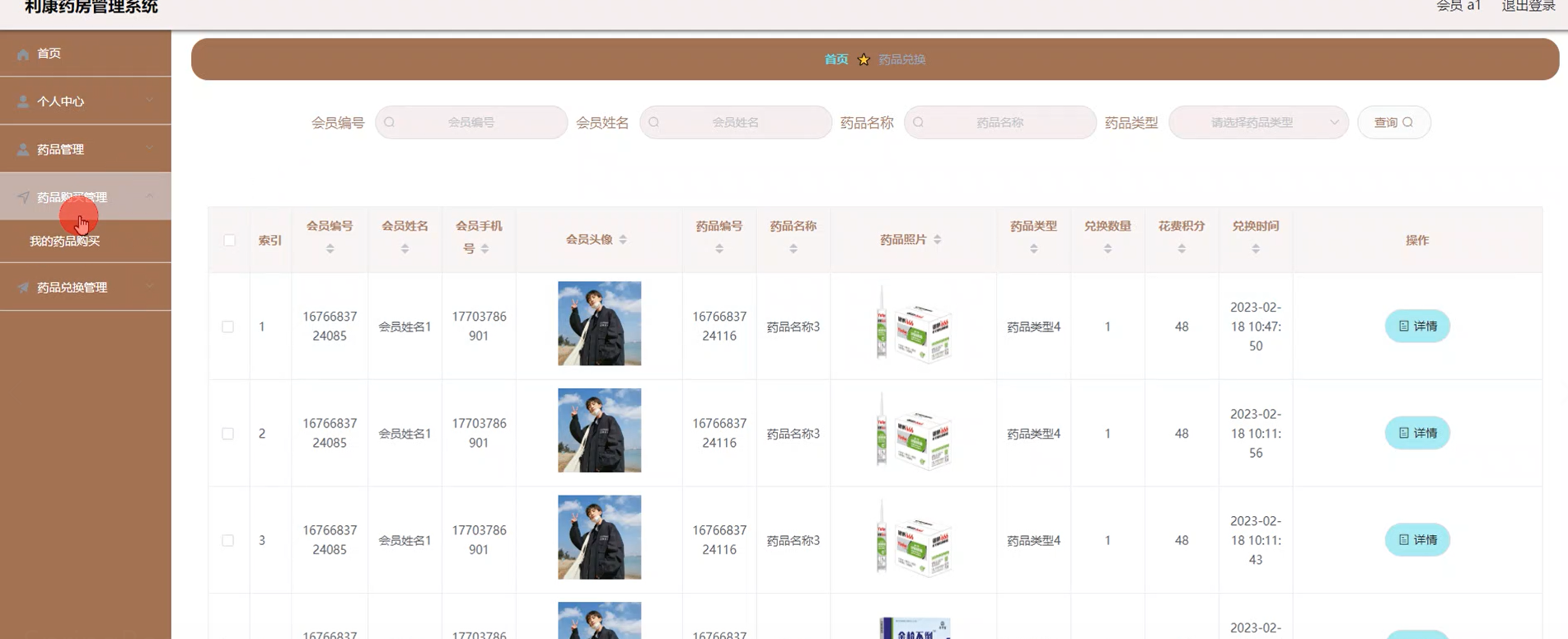This screenshot has width=1568, height=639.
Task: Sort by the 药品类型 column
Action: (1034, 248)
